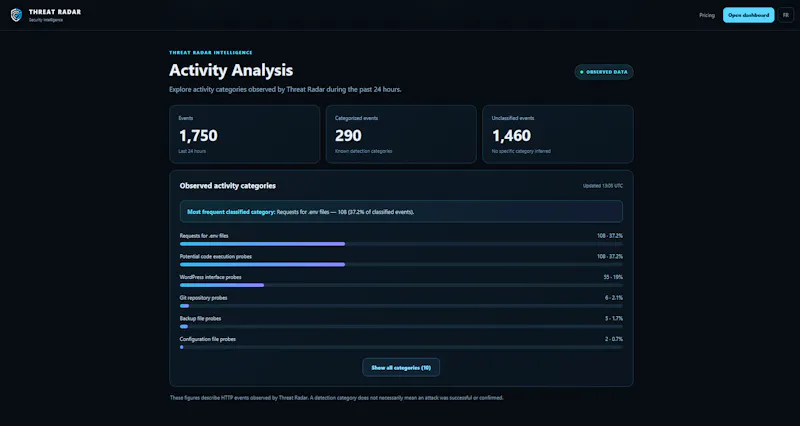This screenshot has height=426, width=800.
Task: Click the 2 - 0.7% value
Action: coord(614,339)
